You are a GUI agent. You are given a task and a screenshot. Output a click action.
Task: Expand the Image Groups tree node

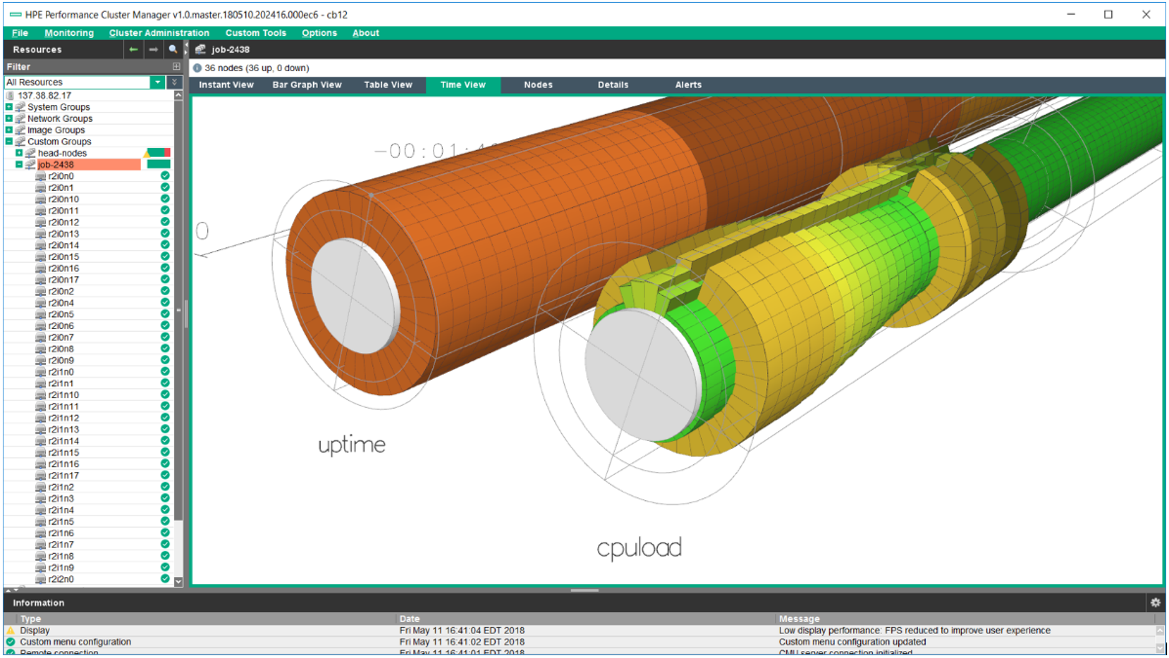(9, 130)
